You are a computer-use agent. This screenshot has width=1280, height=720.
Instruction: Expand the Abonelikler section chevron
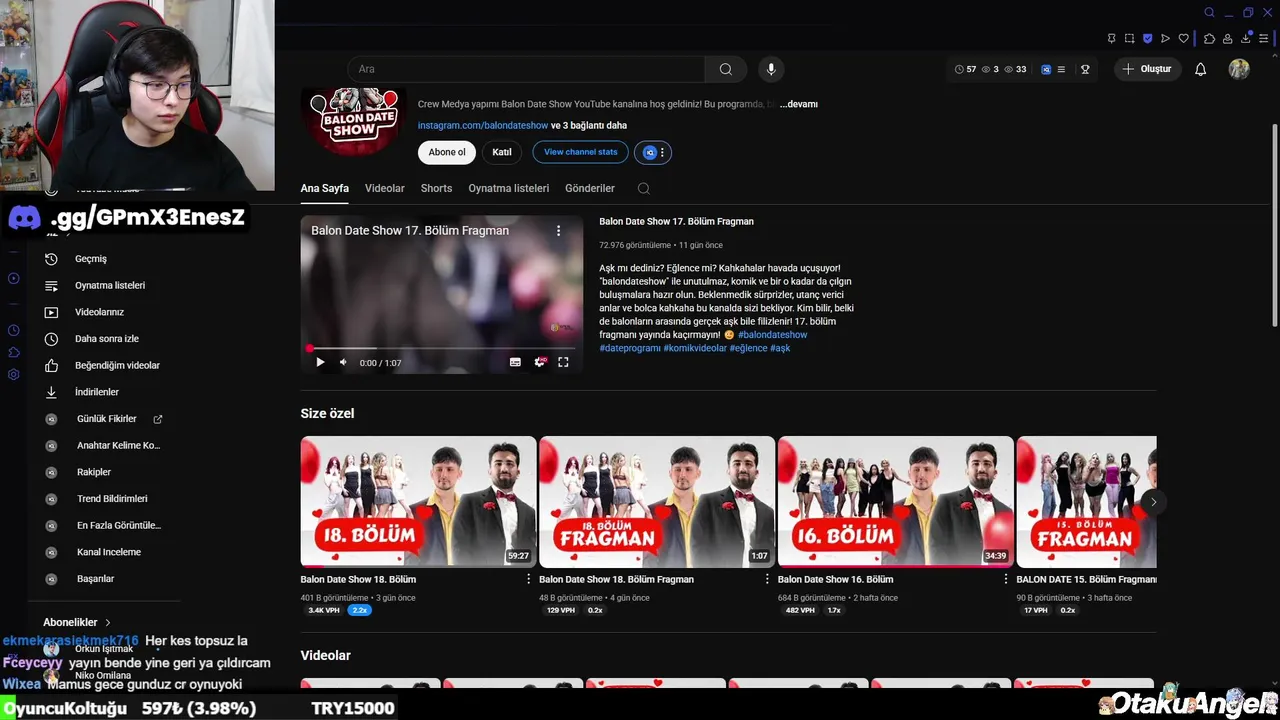(108, 622)
